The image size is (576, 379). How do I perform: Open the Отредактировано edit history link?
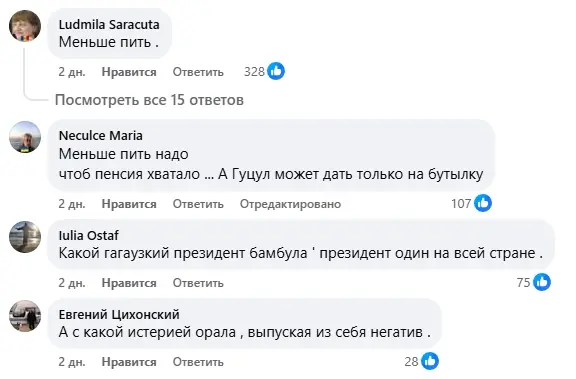pyautogui.click(x=290, y=204)
